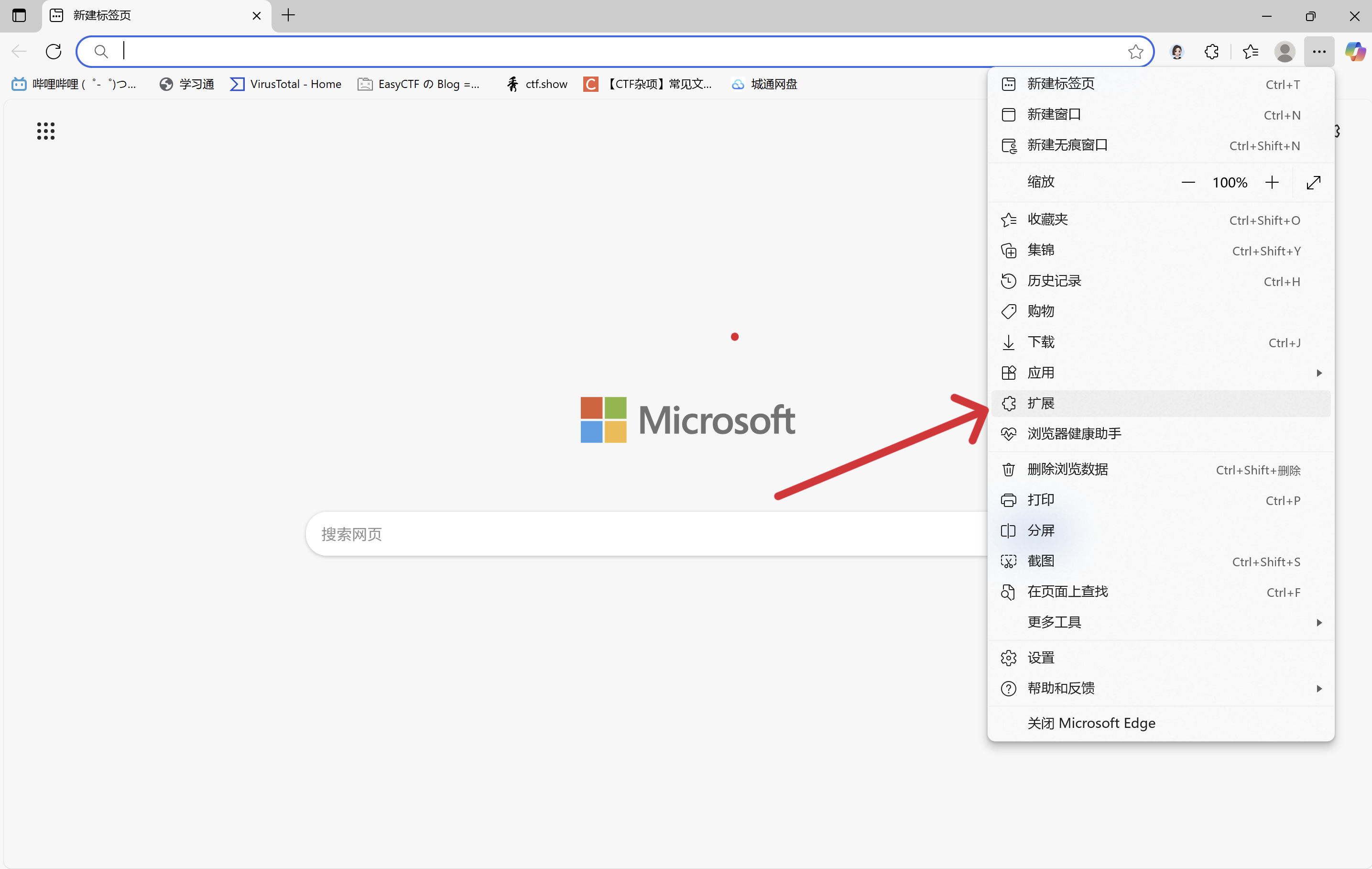Click the page refresh icon

point(54,52)
